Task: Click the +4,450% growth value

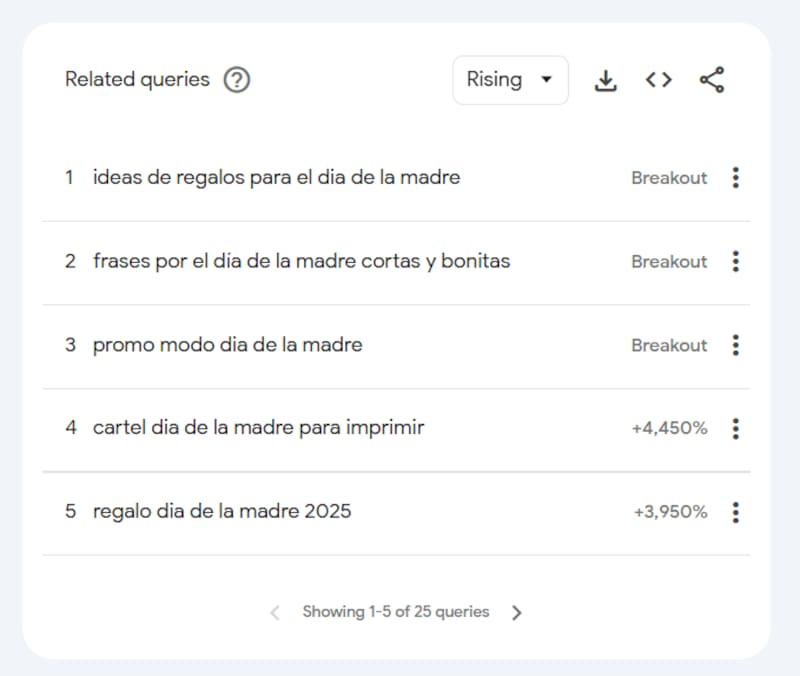Action: 669,429
